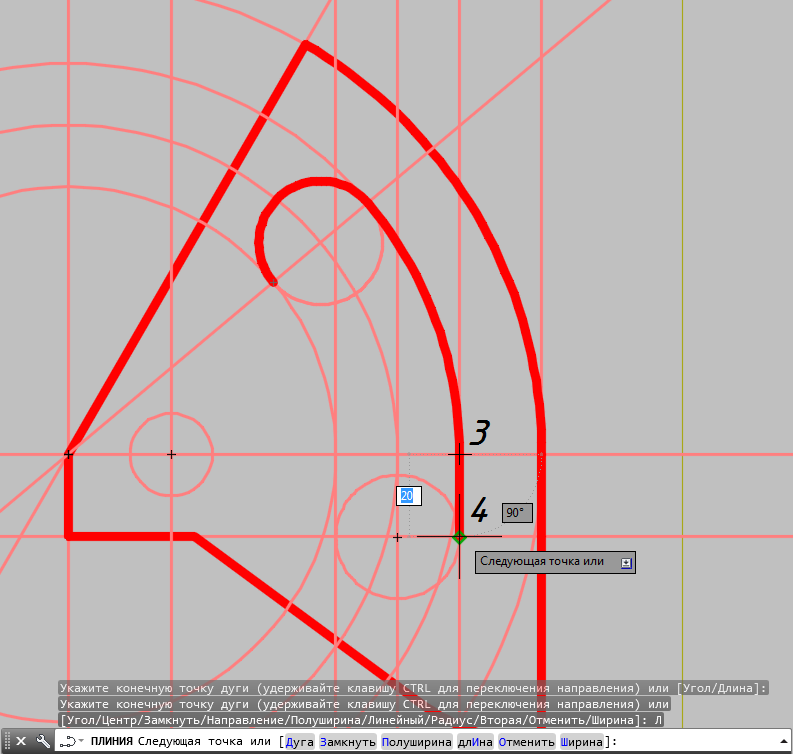Screen dimensions: 793x754
Task: Click the 90° angle dynamic input box
Action: tap(516, 513)
